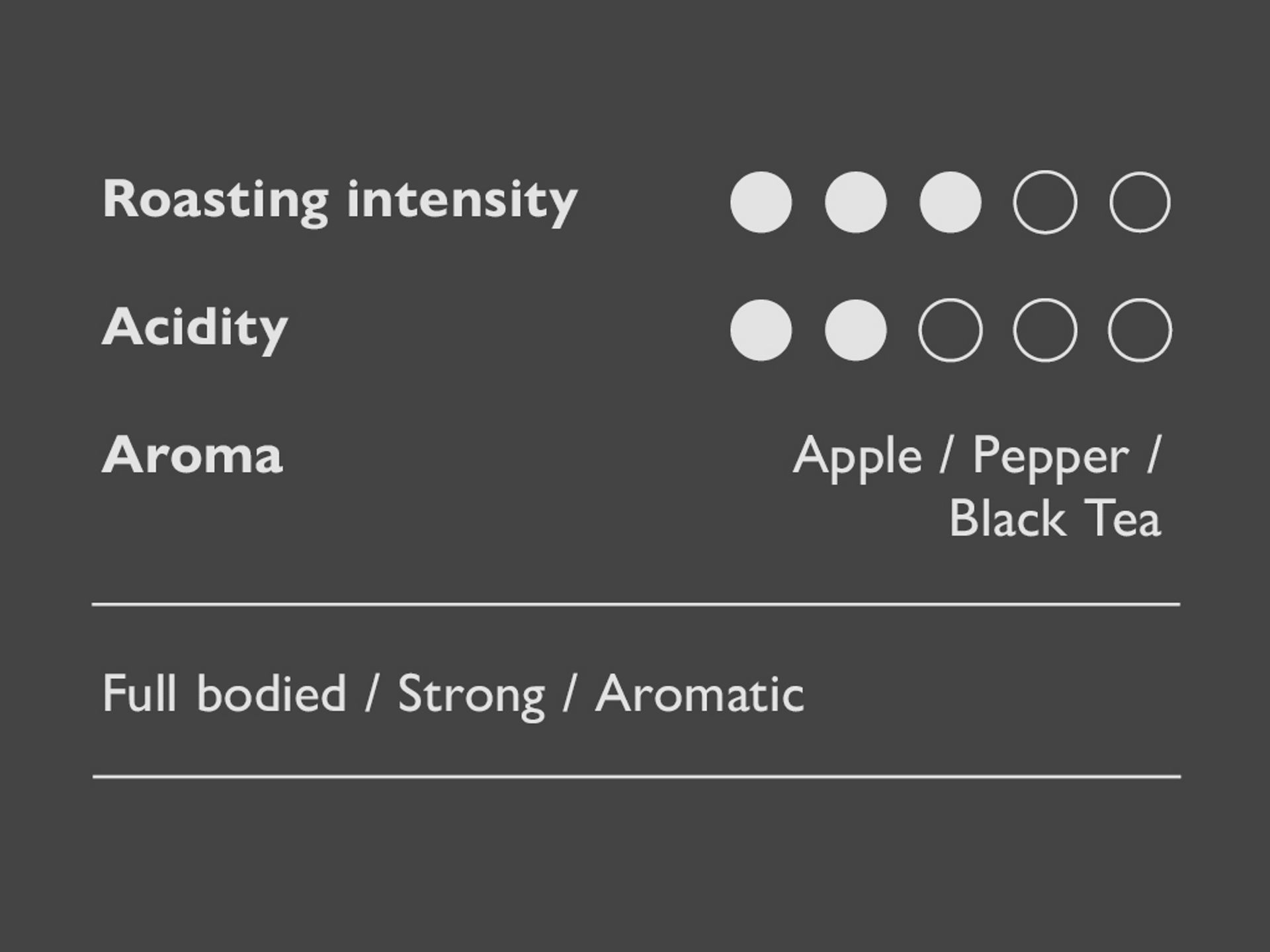Set Acidity to the third circle
Screen dimensions: 1270x952
[x=950, y=330]
